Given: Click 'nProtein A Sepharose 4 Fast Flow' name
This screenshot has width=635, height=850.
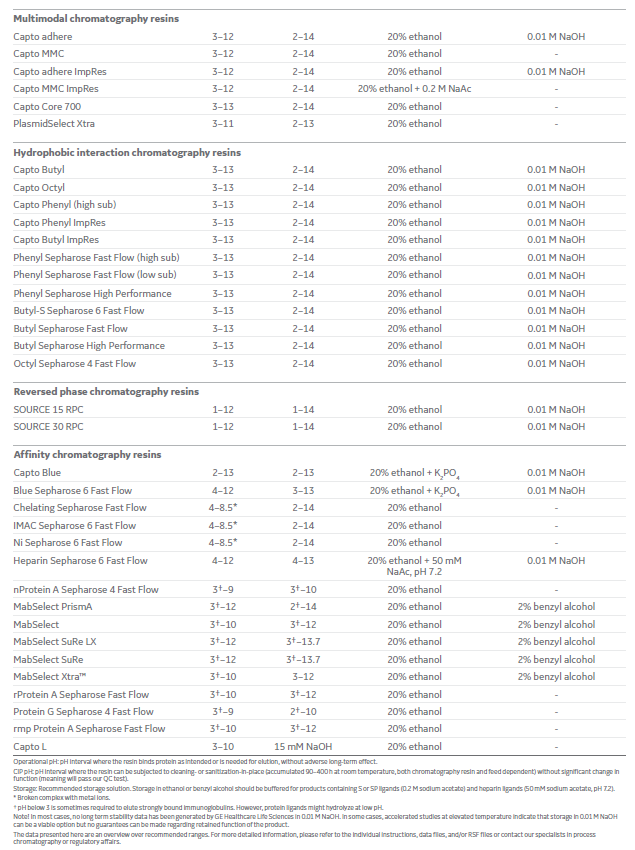Looking at the screenshot, I should click(x=86, y=589).
